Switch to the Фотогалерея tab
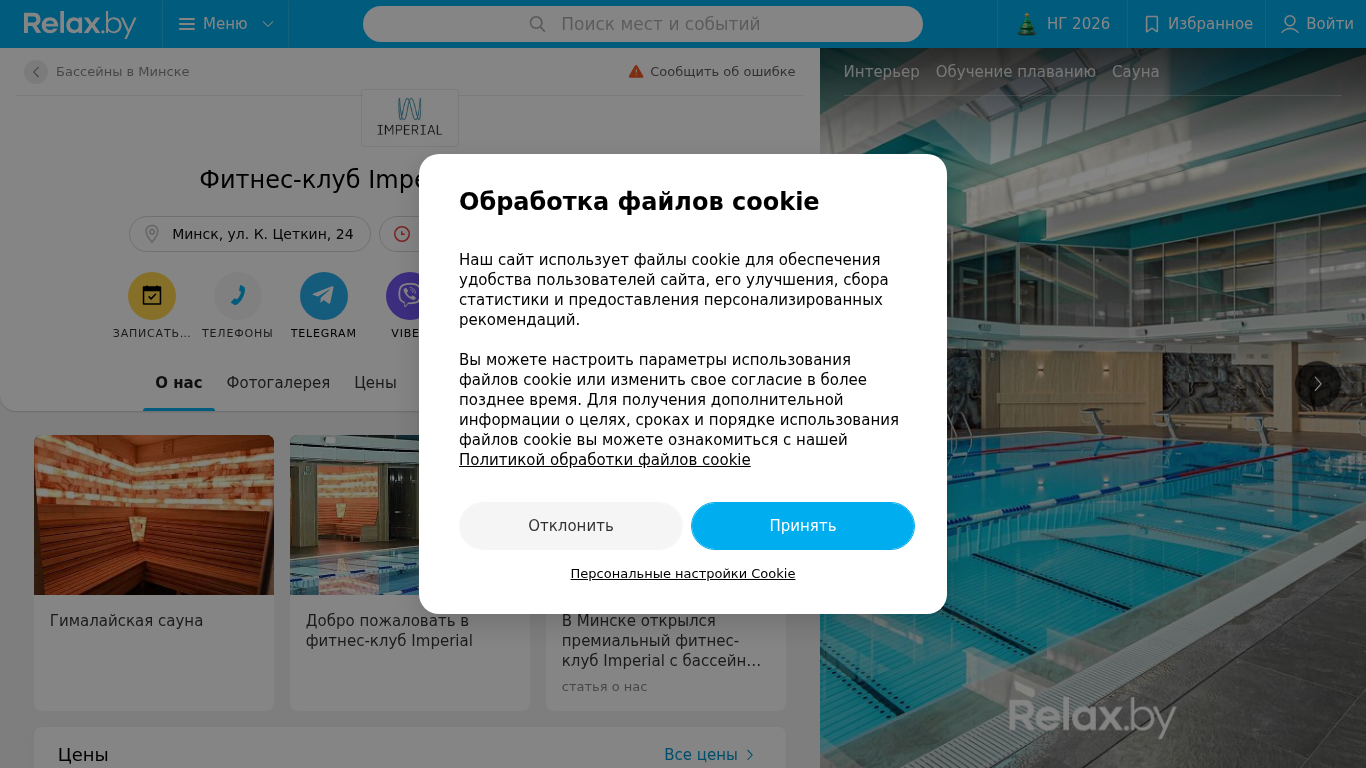The height and width of the screenshot is (768, 1366). 278,383
